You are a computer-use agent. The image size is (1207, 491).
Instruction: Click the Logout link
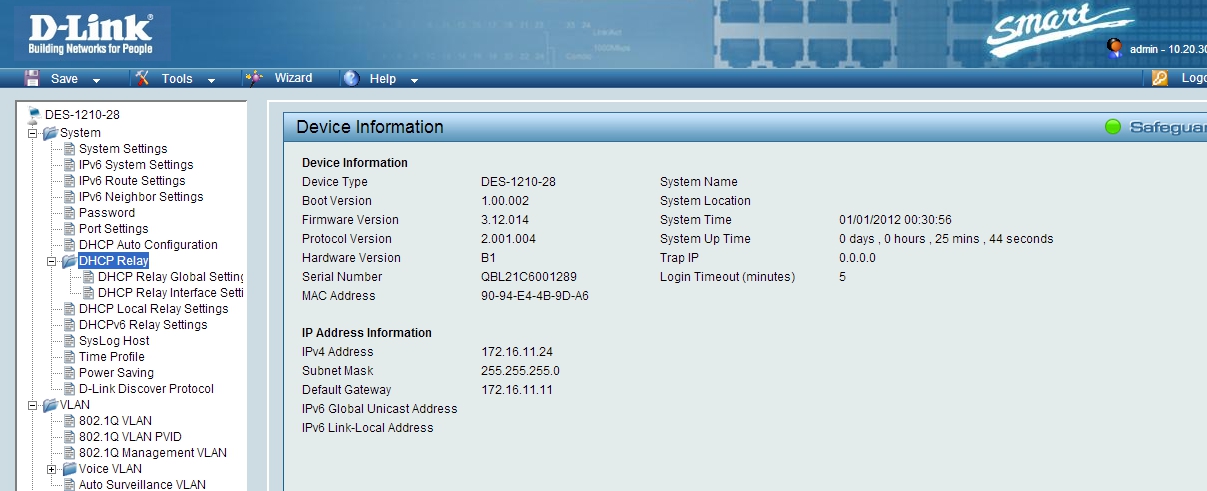point(1194,78)
